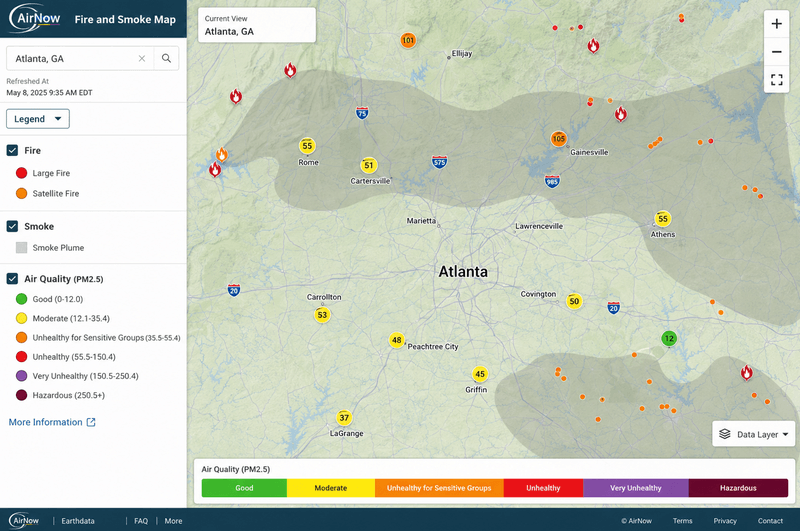
Task: Click the large fire icon in southeast smoke plume
Action: coord(746,373)
